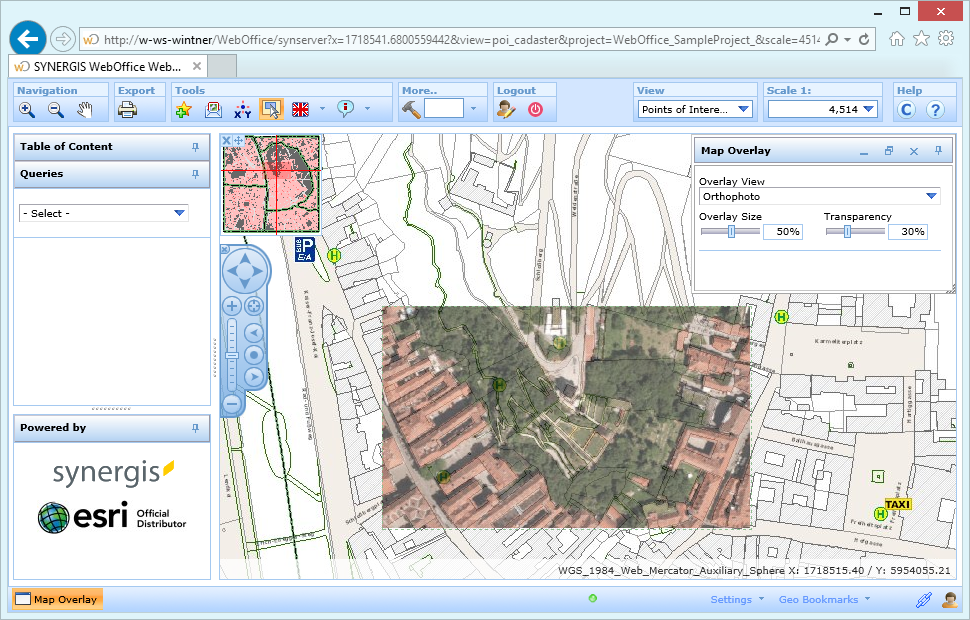Select the Zoom In magnifier tool
Image resolution: width=970 pixels, height=620 pixels.
(x=26, y=108)
